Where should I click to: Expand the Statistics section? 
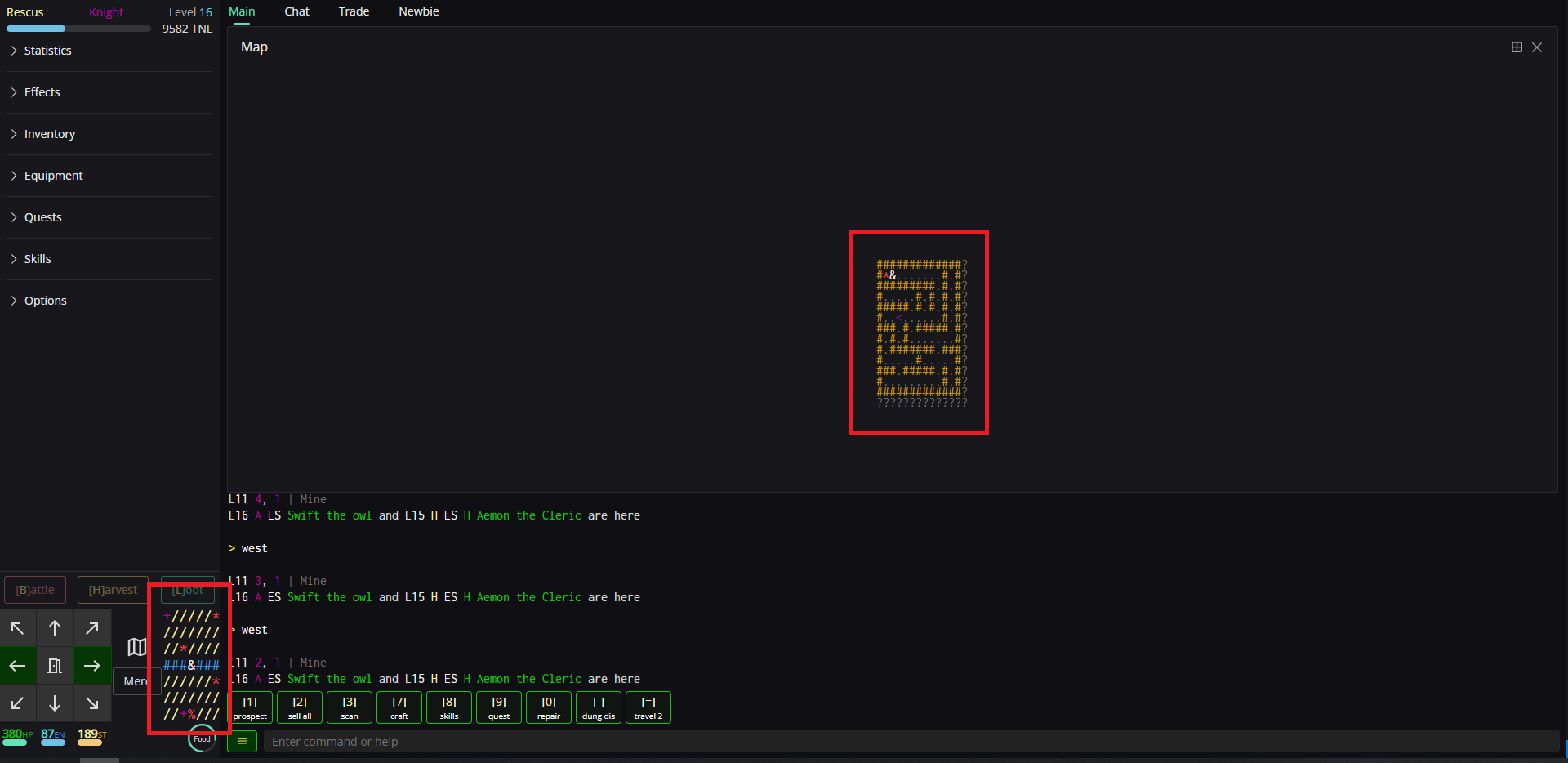pos(47,50)
